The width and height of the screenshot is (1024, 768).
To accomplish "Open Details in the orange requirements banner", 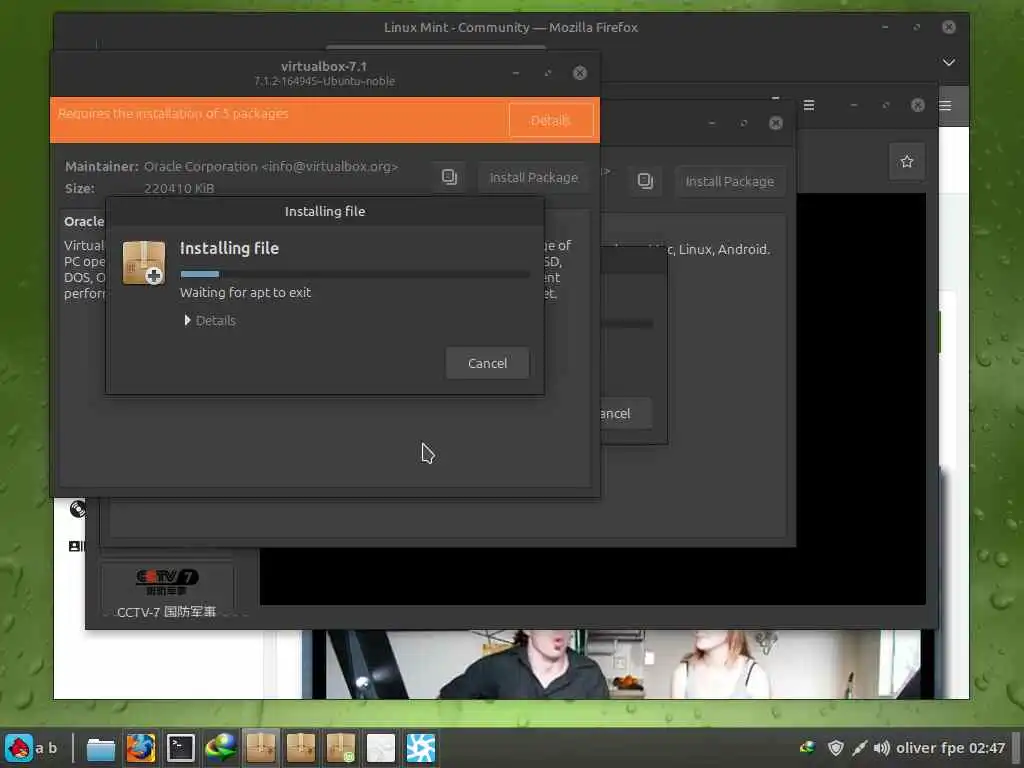I will click(551, 120).
